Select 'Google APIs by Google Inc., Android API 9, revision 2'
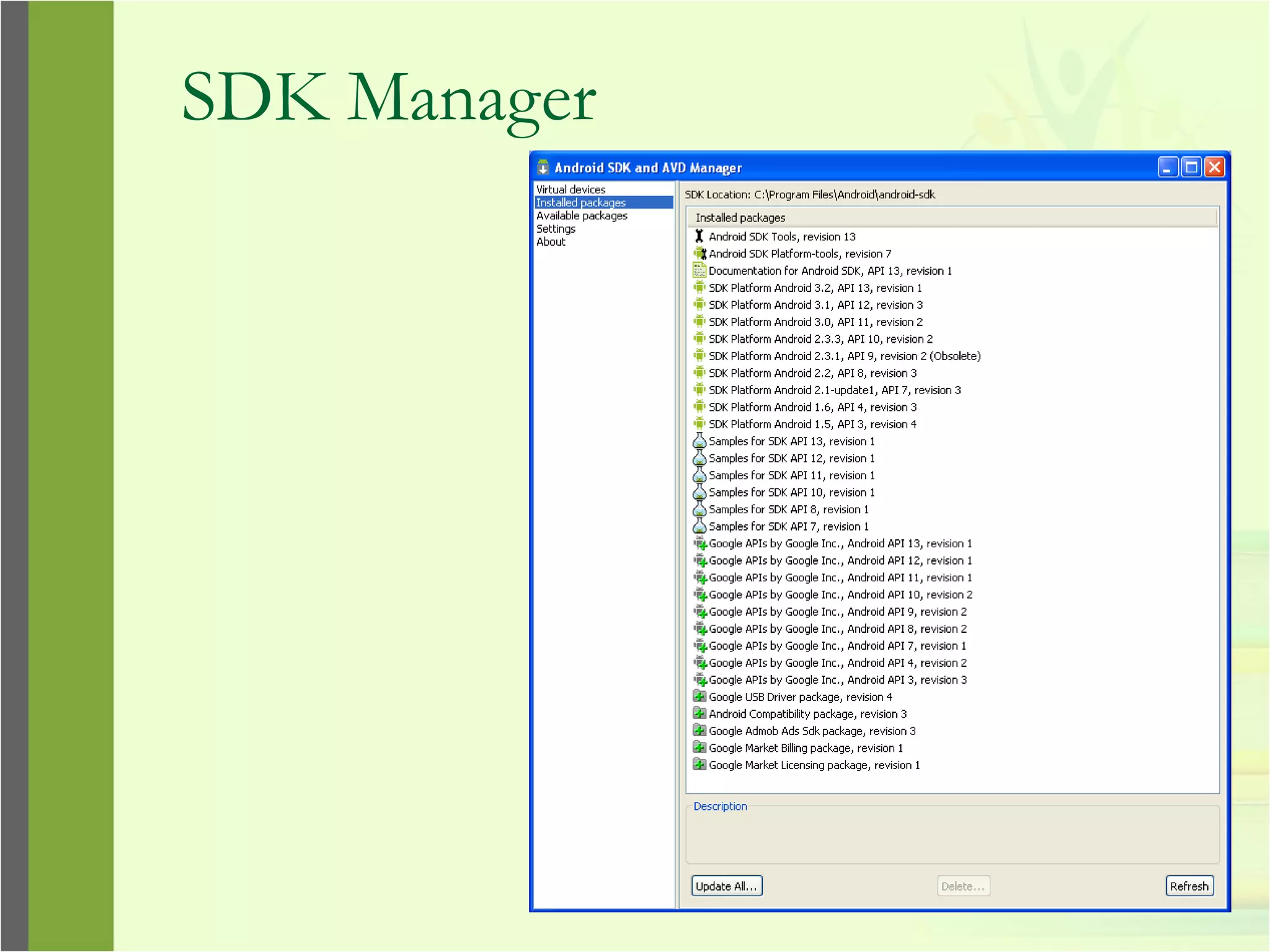The image size is (1270, 952). point(838,612)
